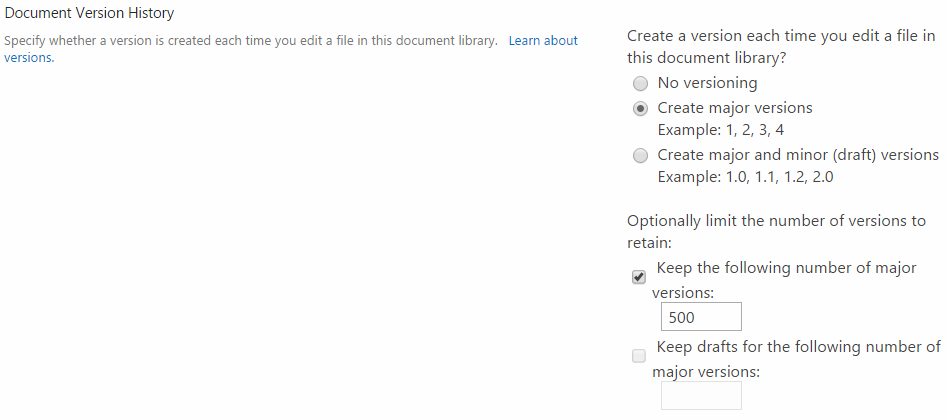Screen dimensions: 946x420
Task: Click the Document Version History heading
Action: pos(89,13)
